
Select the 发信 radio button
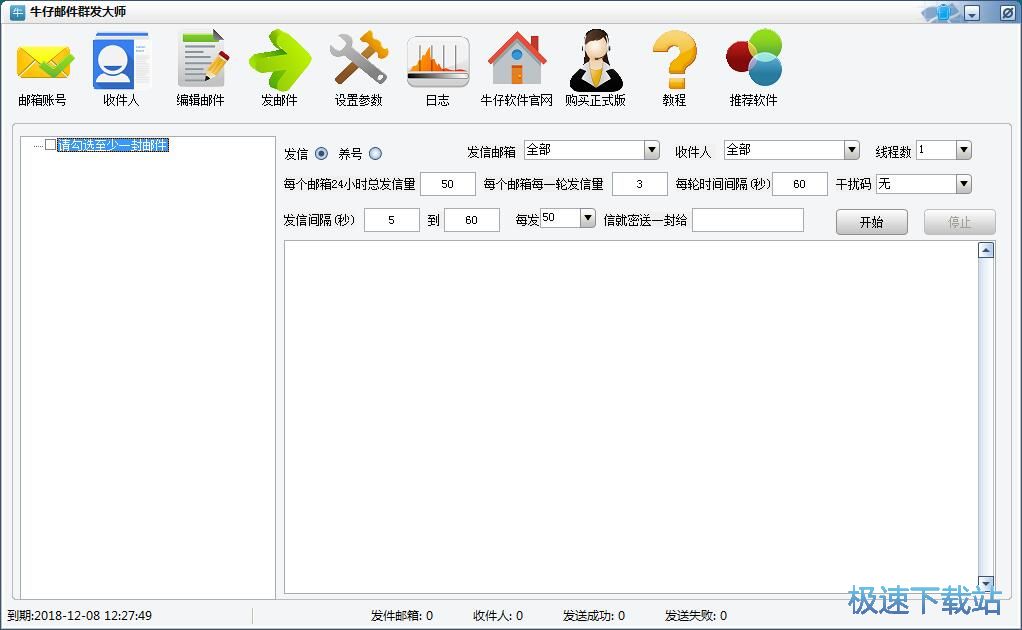(321, 154)
